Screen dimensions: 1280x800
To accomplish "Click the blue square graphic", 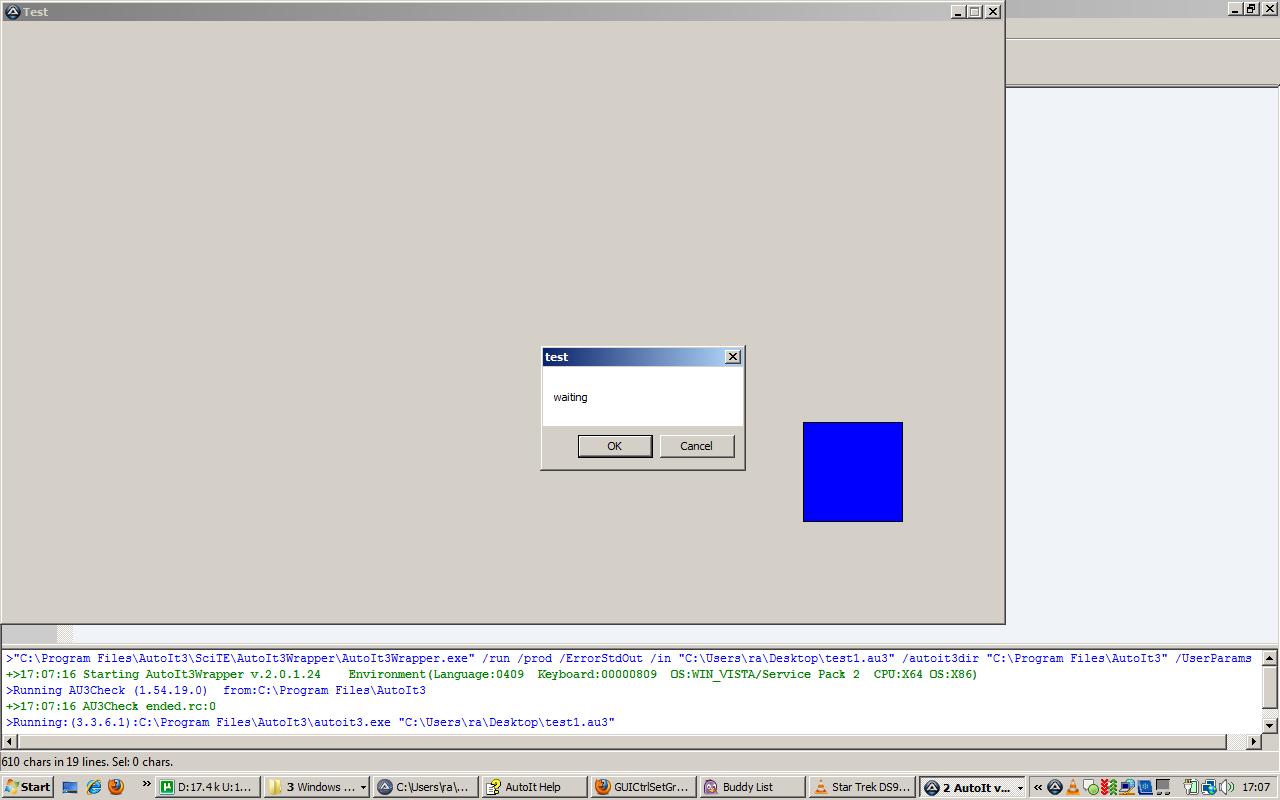I will [x=853, y=472].
